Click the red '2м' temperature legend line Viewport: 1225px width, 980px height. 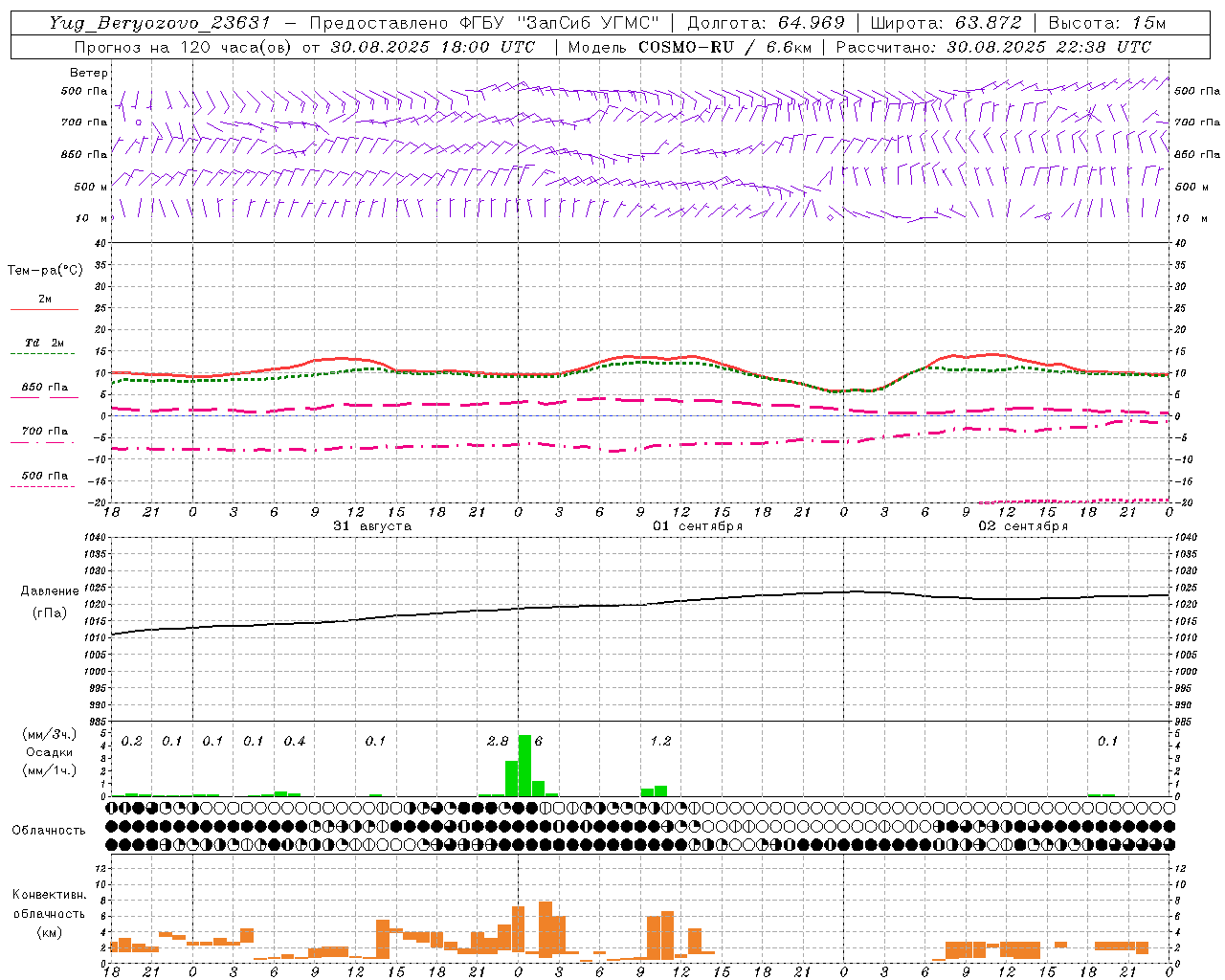click(x=44, y=309)
